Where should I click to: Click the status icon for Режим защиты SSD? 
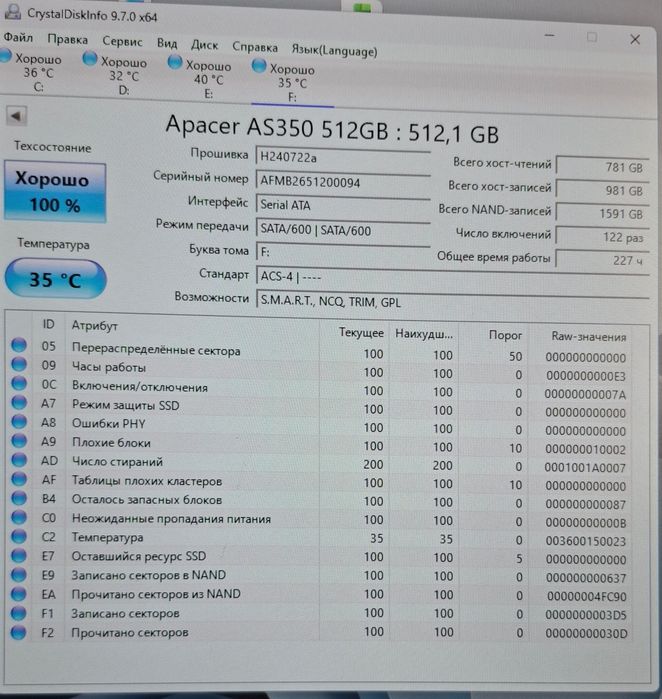[19, 402]
